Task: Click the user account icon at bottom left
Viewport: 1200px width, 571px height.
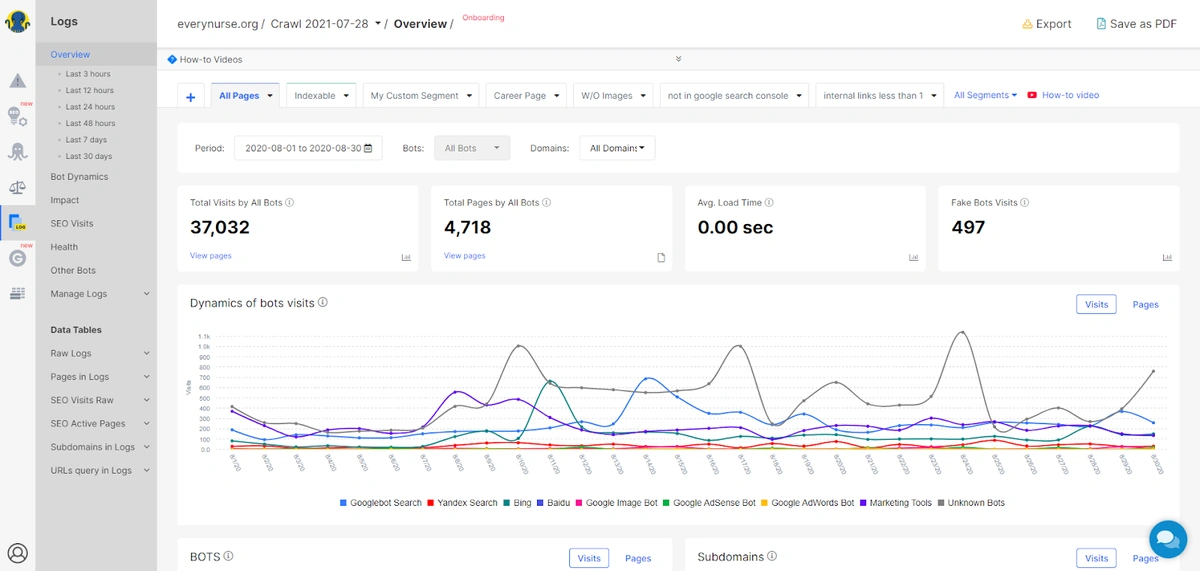Action: 17,552
